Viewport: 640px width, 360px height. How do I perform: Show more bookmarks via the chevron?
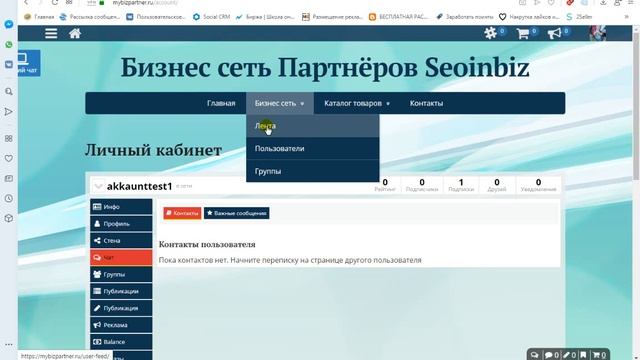pyautogui.click(x=627, y=17)
